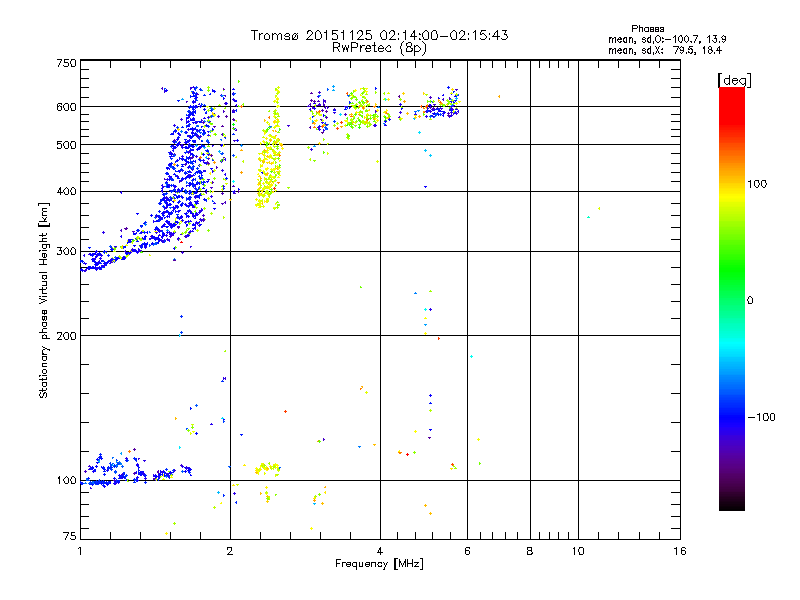
Task: Click the rainbow phase color bar
Action: point(732,299)
